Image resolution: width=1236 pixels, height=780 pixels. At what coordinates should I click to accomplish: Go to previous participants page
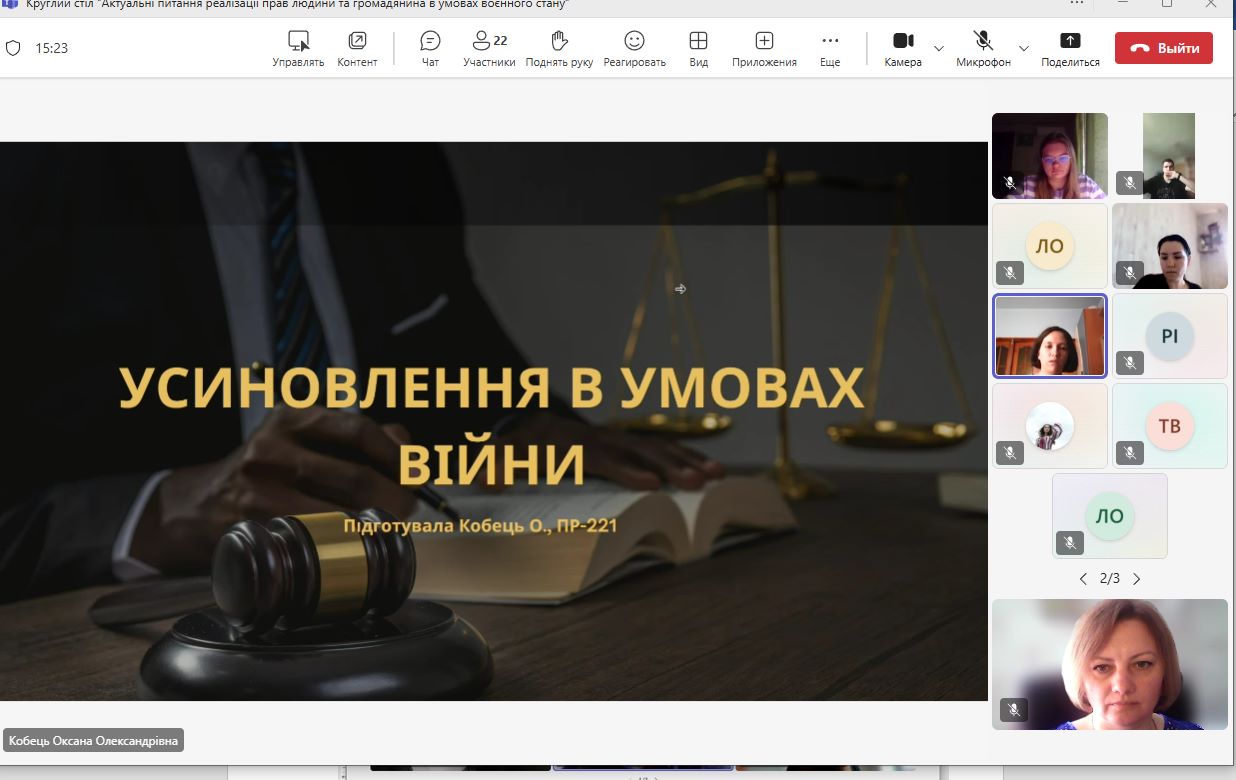(1083, 579)
